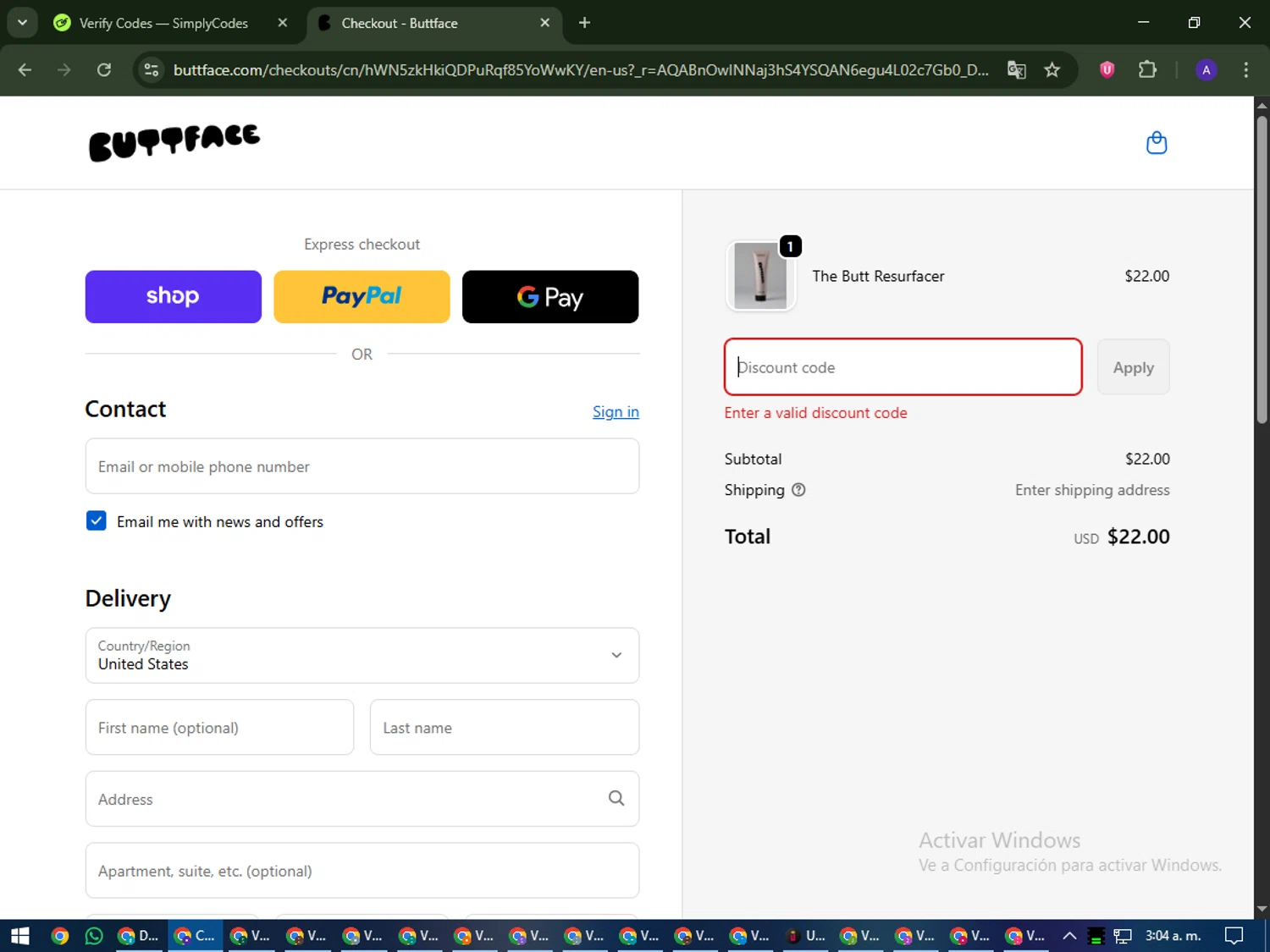This screenshot has width=1270, height=952.
Task: Click the scrollbar down arrow
Action: point(1262,910)
